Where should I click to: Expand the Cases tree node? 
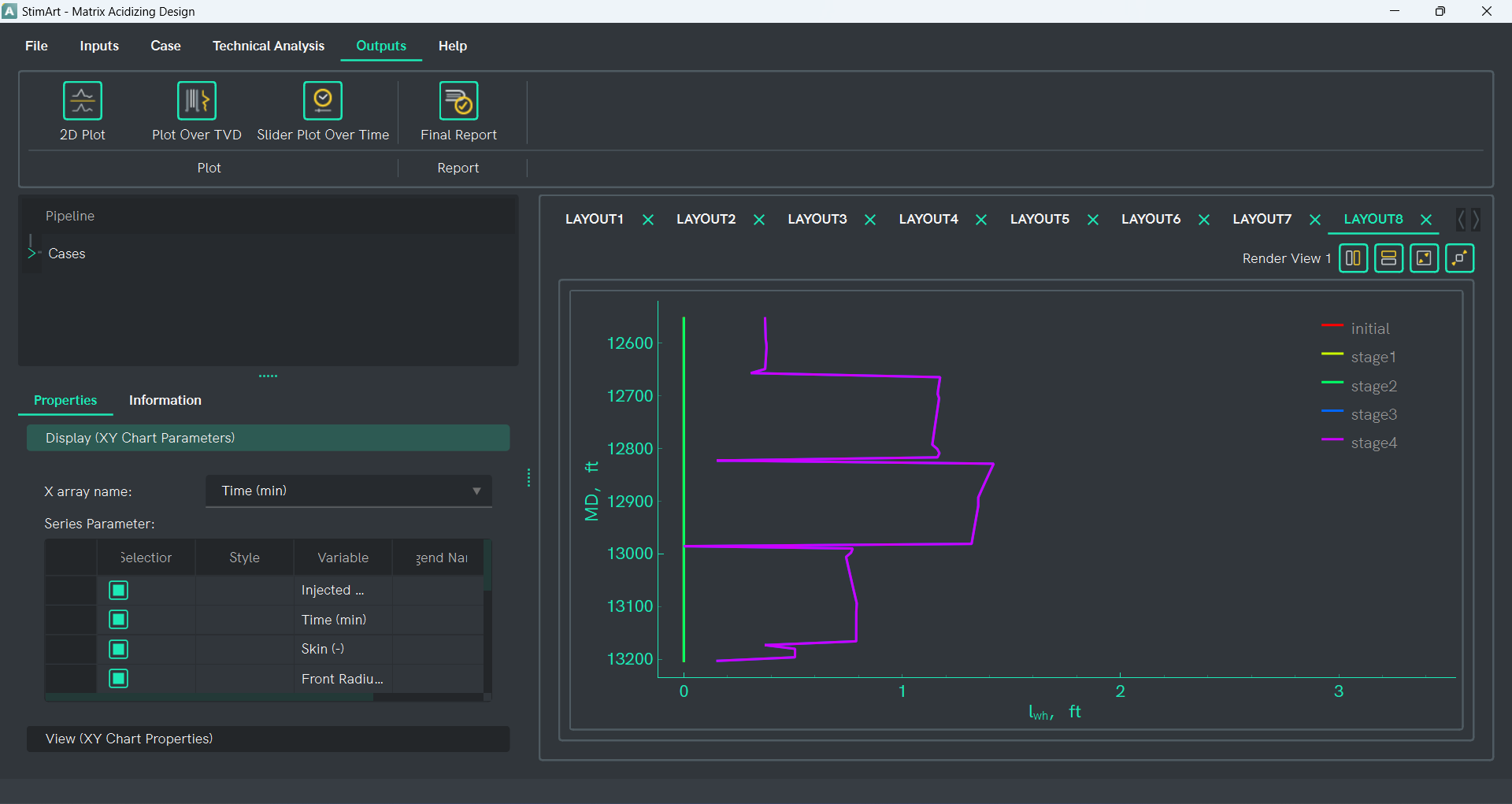[x=32, y=254]
